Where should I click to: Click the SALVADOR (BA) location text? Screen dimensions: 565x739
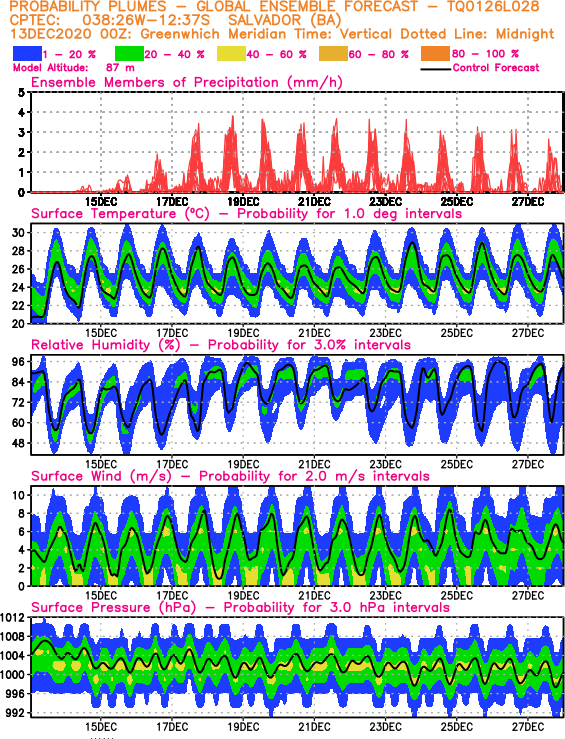[285, 21]
